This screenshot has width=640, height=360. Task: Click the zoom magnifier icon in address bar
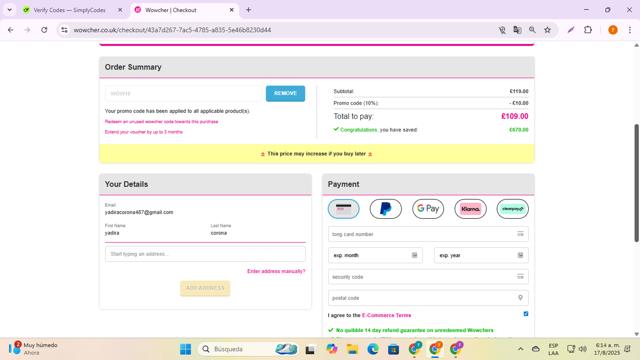(532, 30)
